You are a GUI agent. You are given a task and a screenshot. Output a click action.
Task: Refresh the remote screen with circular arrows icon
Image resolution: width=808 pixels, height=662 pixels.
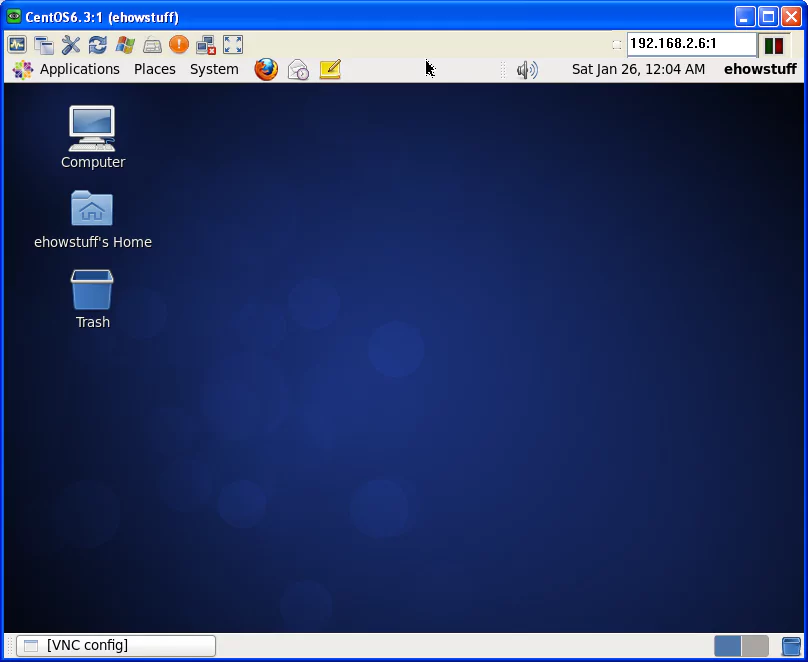point(98,44)
